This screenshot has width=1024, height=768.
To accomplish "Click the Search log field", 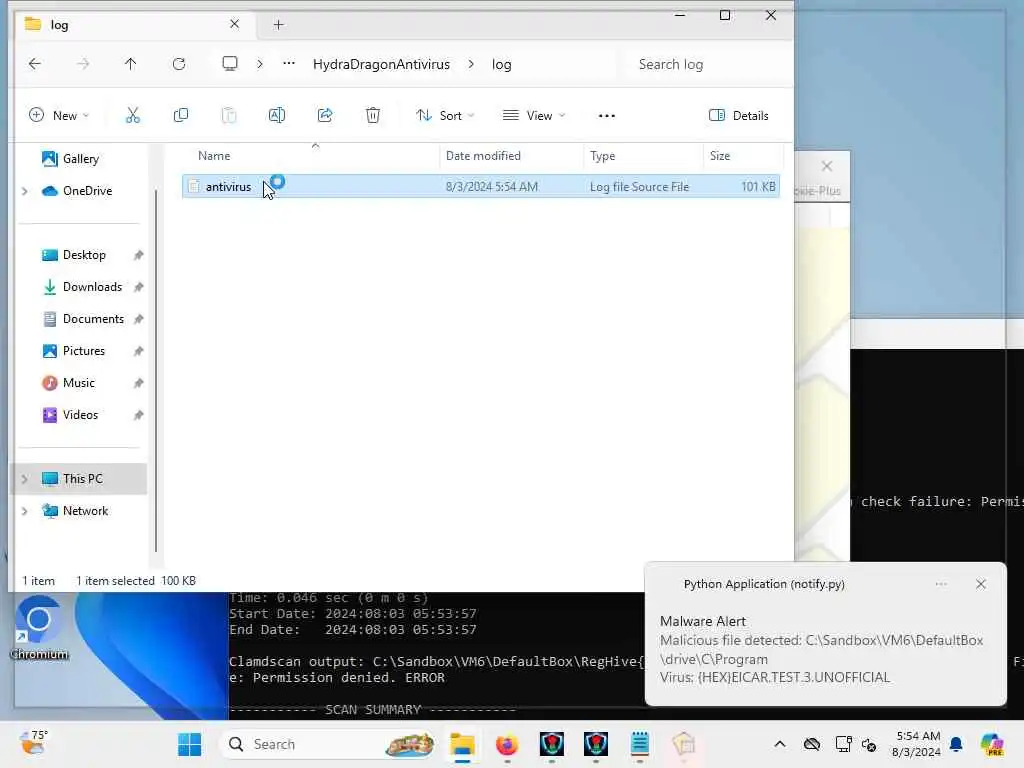I will 705,64.
